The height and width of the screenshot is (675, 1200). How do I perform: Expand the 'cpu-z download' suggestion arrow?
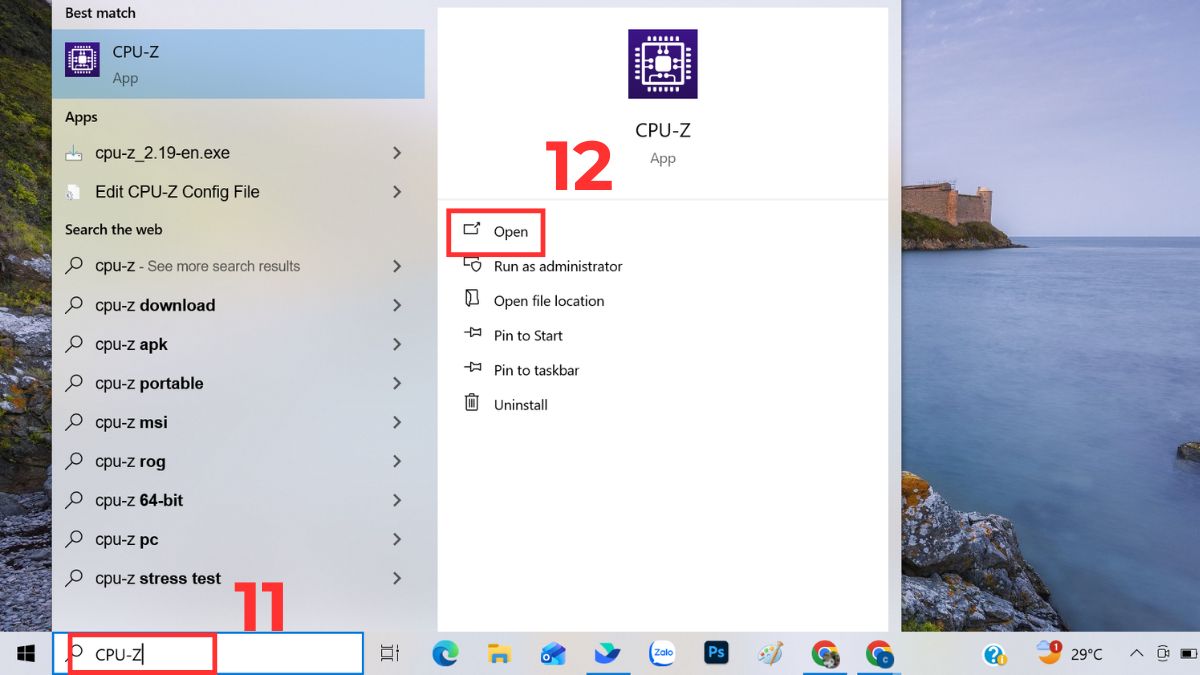397,305
